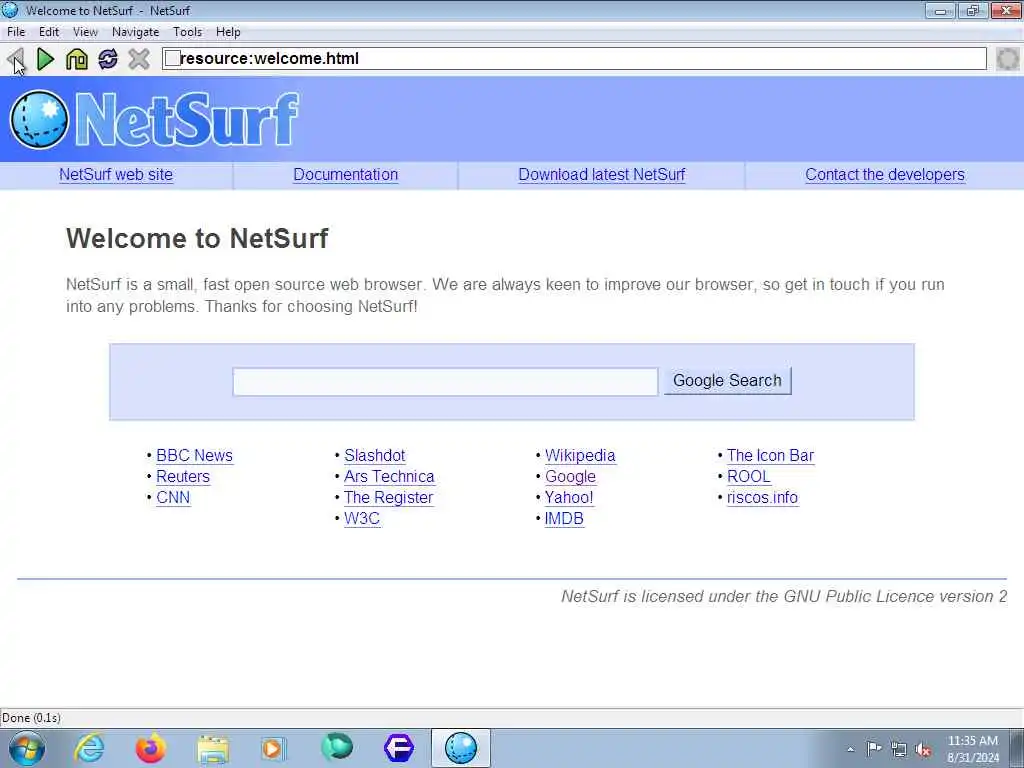The height and width of the screenshot is (768, 1024).
Task: Open the File menu
Action: coord(16,32)
